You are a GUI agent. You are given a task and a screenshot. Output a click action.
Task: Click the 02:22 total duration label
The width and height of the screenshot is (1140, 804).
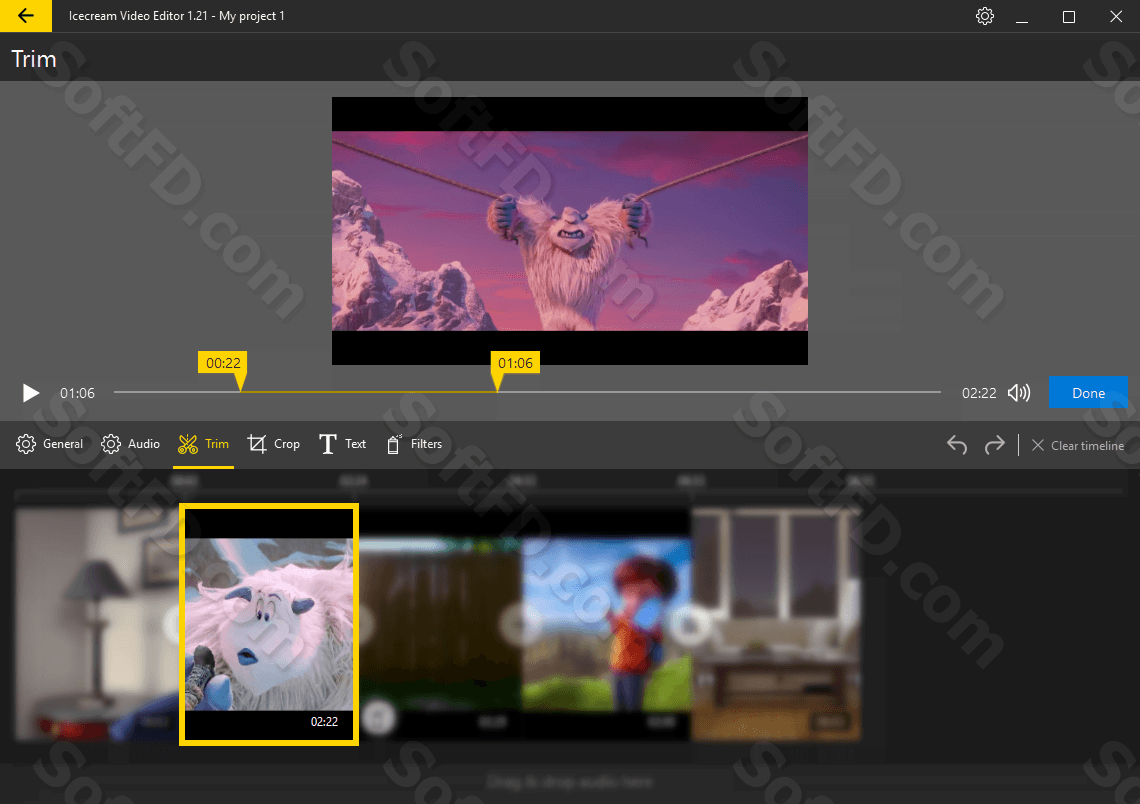[979, 393]
